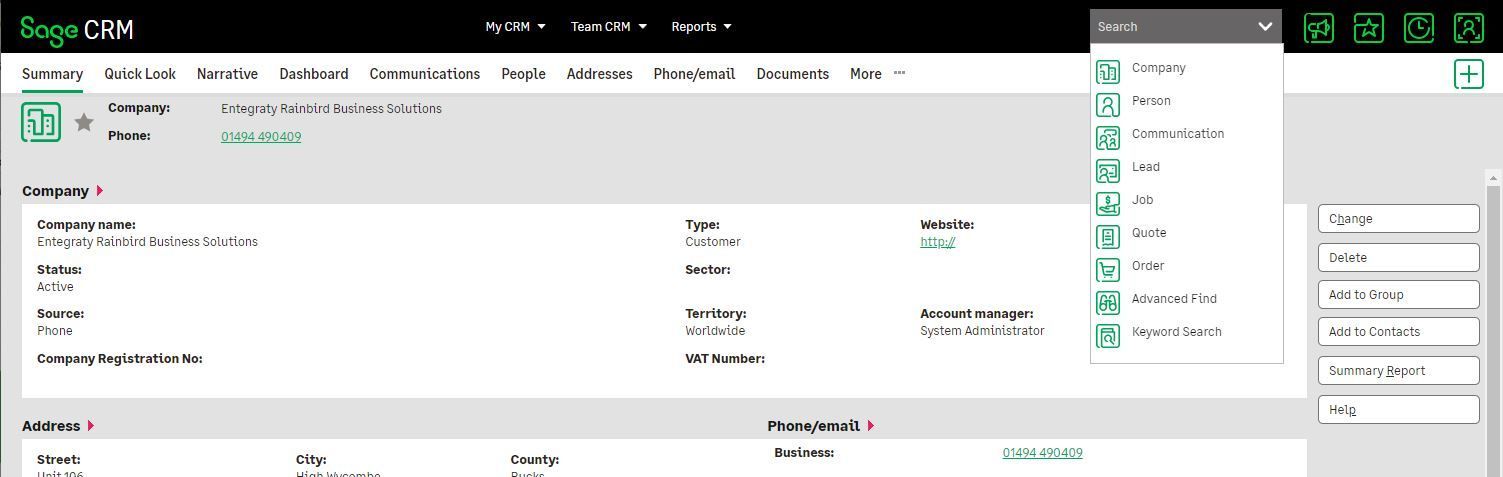Click the Summary Report button
Screen dimensions: 1503x477
point(1398,370)
